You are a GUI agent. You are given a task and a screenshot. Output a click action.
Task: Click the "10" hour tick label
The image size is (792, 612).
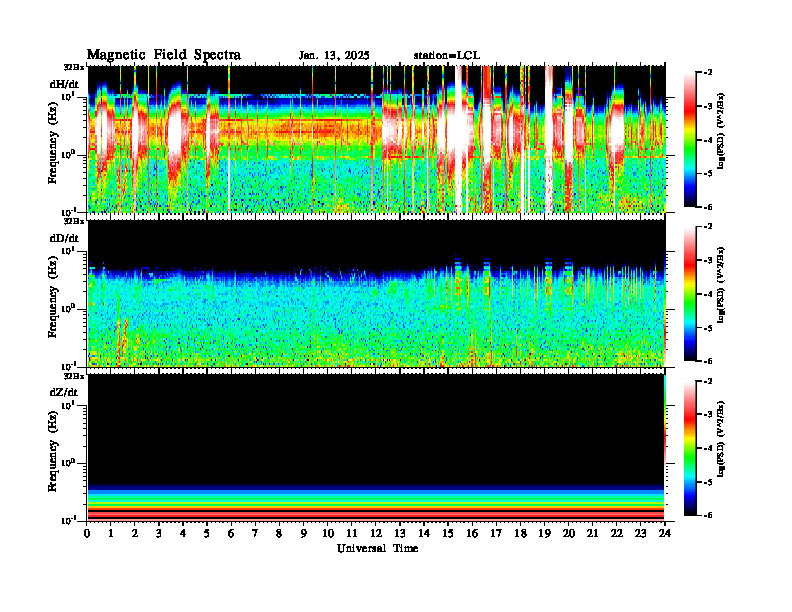(x=328, y=534)
